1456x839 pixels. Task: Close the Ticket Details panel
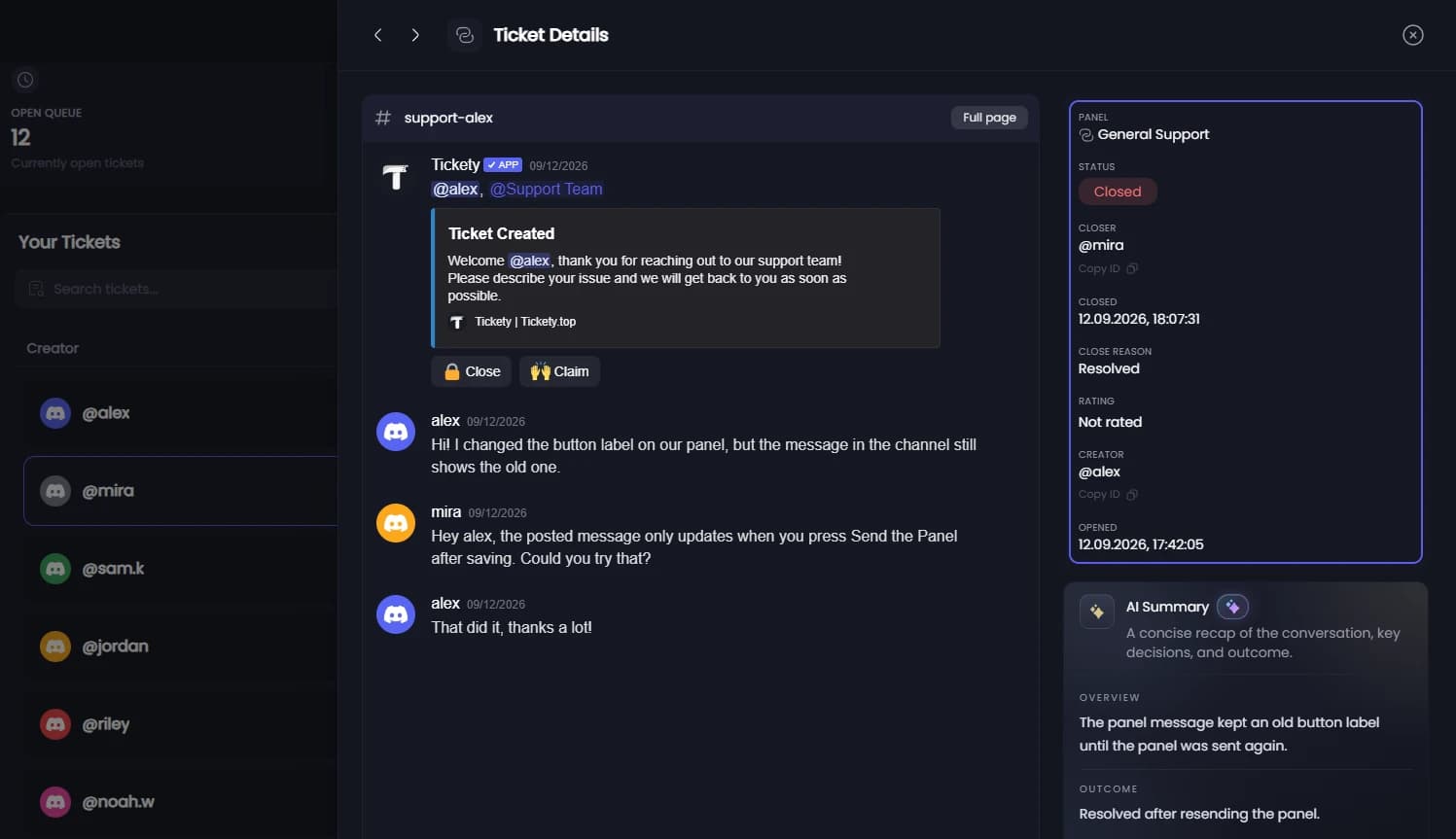[1413, 35]
